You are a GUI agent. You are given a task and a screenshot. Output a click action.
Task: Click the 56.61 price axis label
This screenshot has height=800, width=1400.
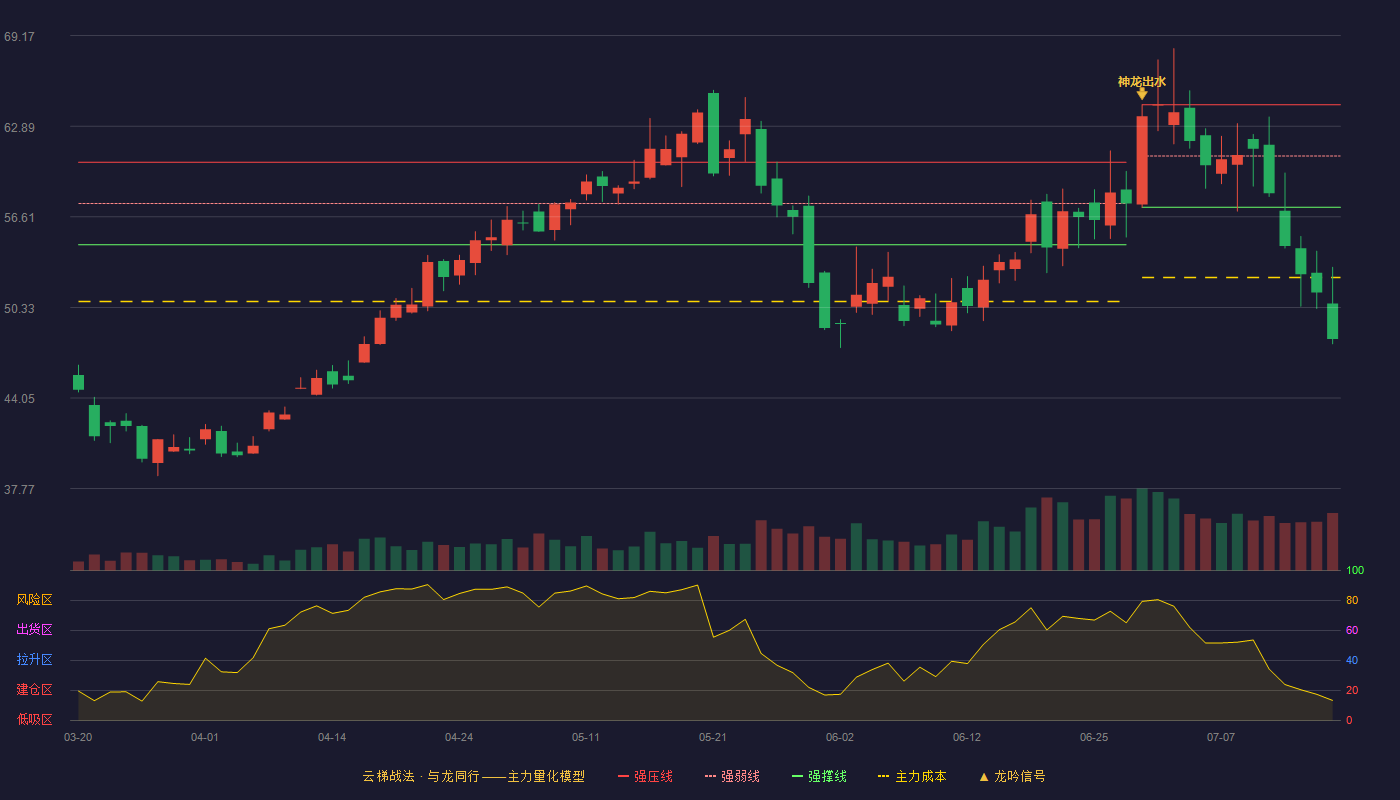(19, 218)
